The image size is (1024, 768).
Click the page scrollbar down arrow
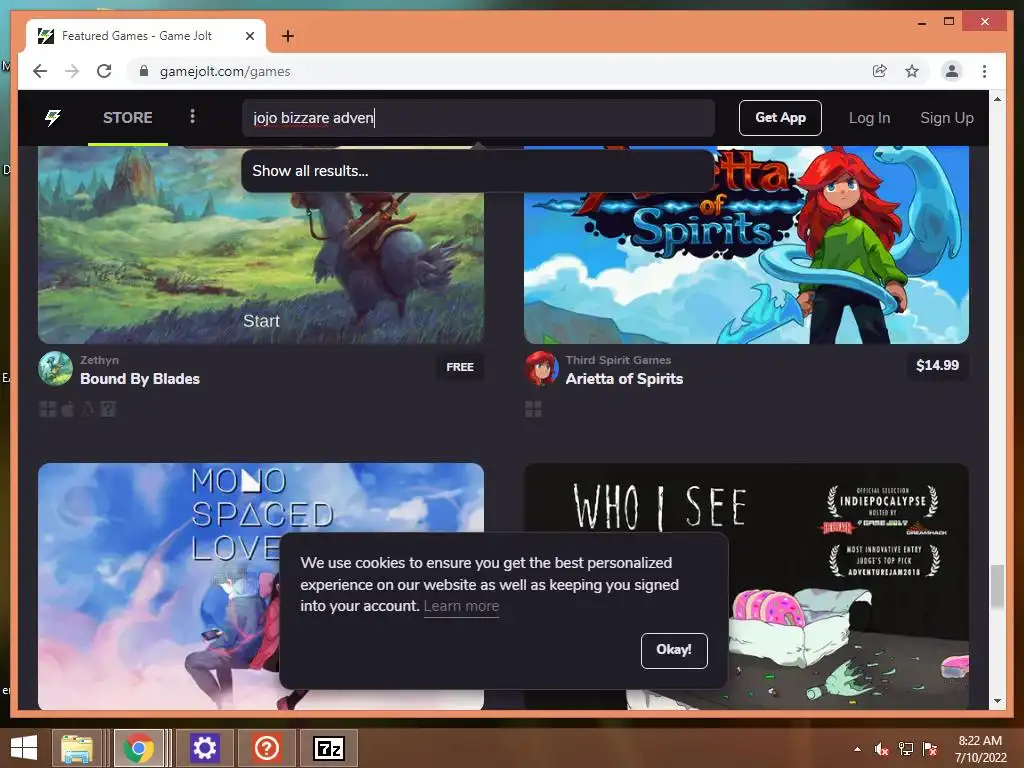(997, 701)
